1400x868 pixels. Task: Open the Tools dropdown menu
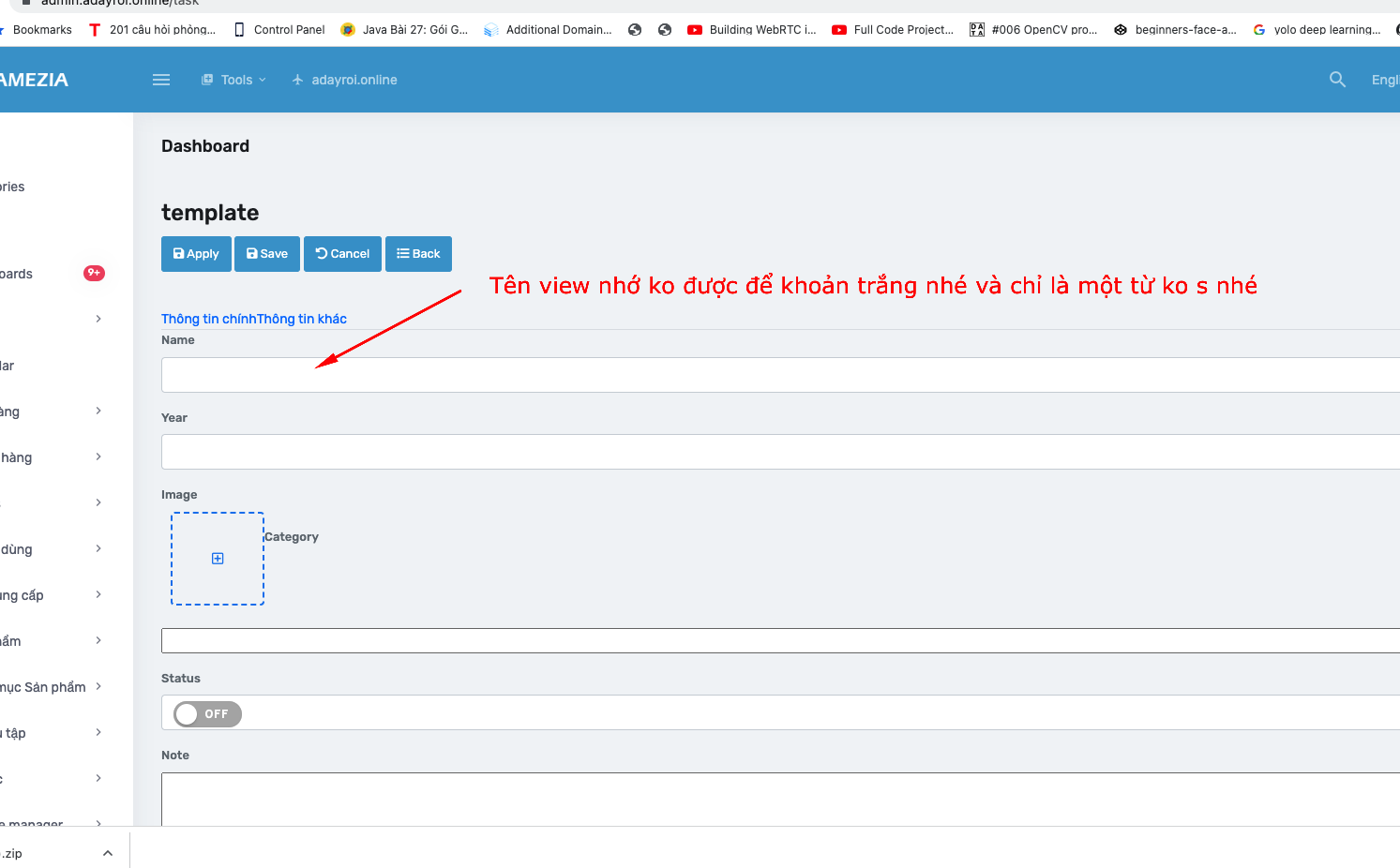pyautogui.click(x=234, y=80)
